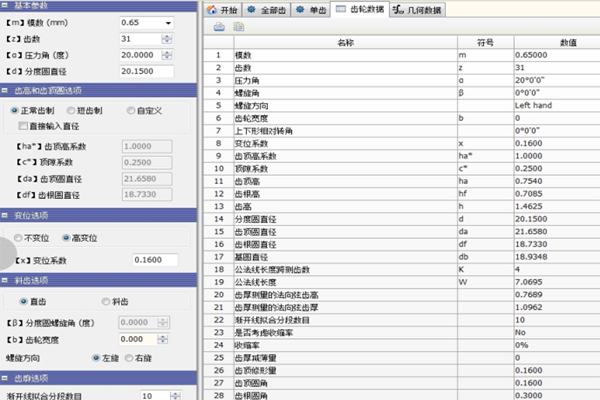
Task: Collapse the 齿高和齿顶圆选项 section
Action: [x=7, y=89]
